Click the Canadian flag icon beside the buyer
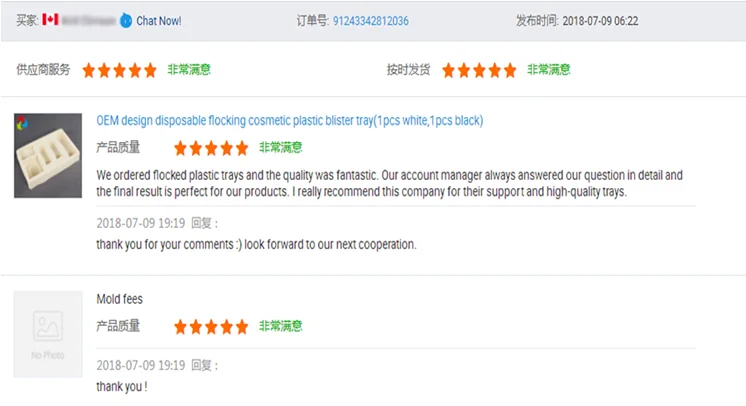 [x=51, y=20]
